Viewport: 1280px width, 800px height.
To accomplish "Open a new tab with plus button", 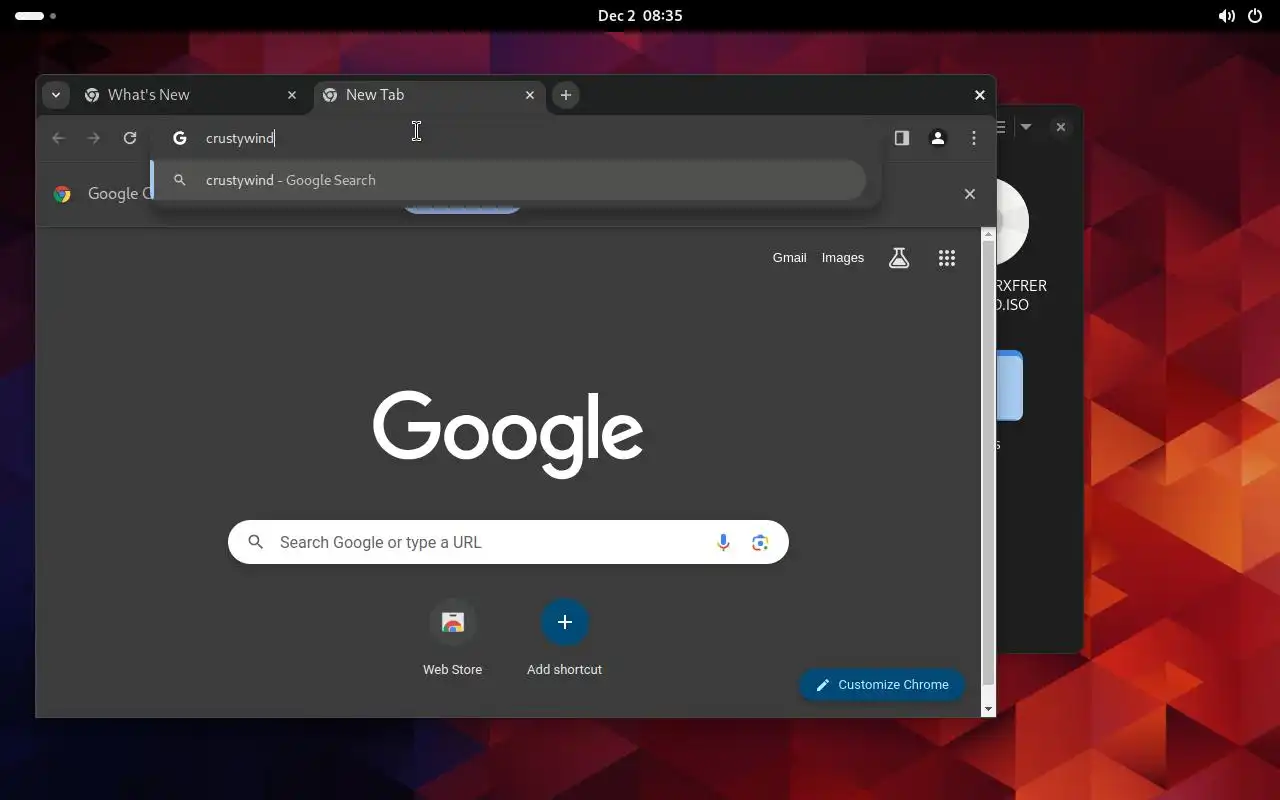I will [566, 95].
